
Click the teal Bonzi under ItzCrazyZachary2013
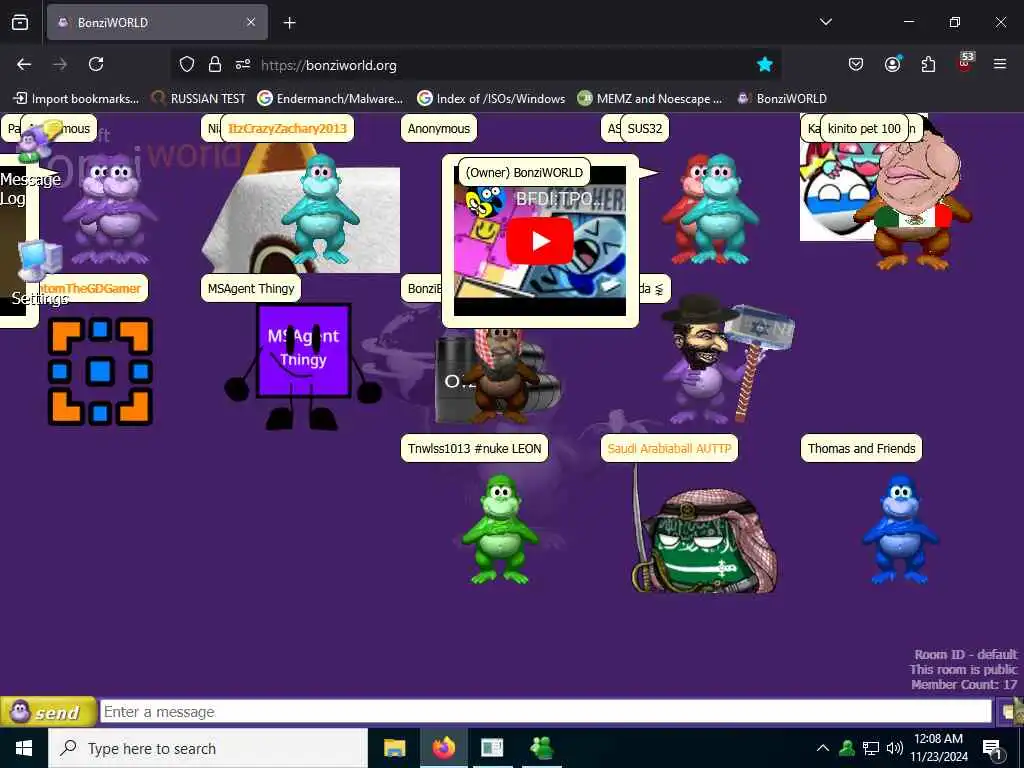320,208
